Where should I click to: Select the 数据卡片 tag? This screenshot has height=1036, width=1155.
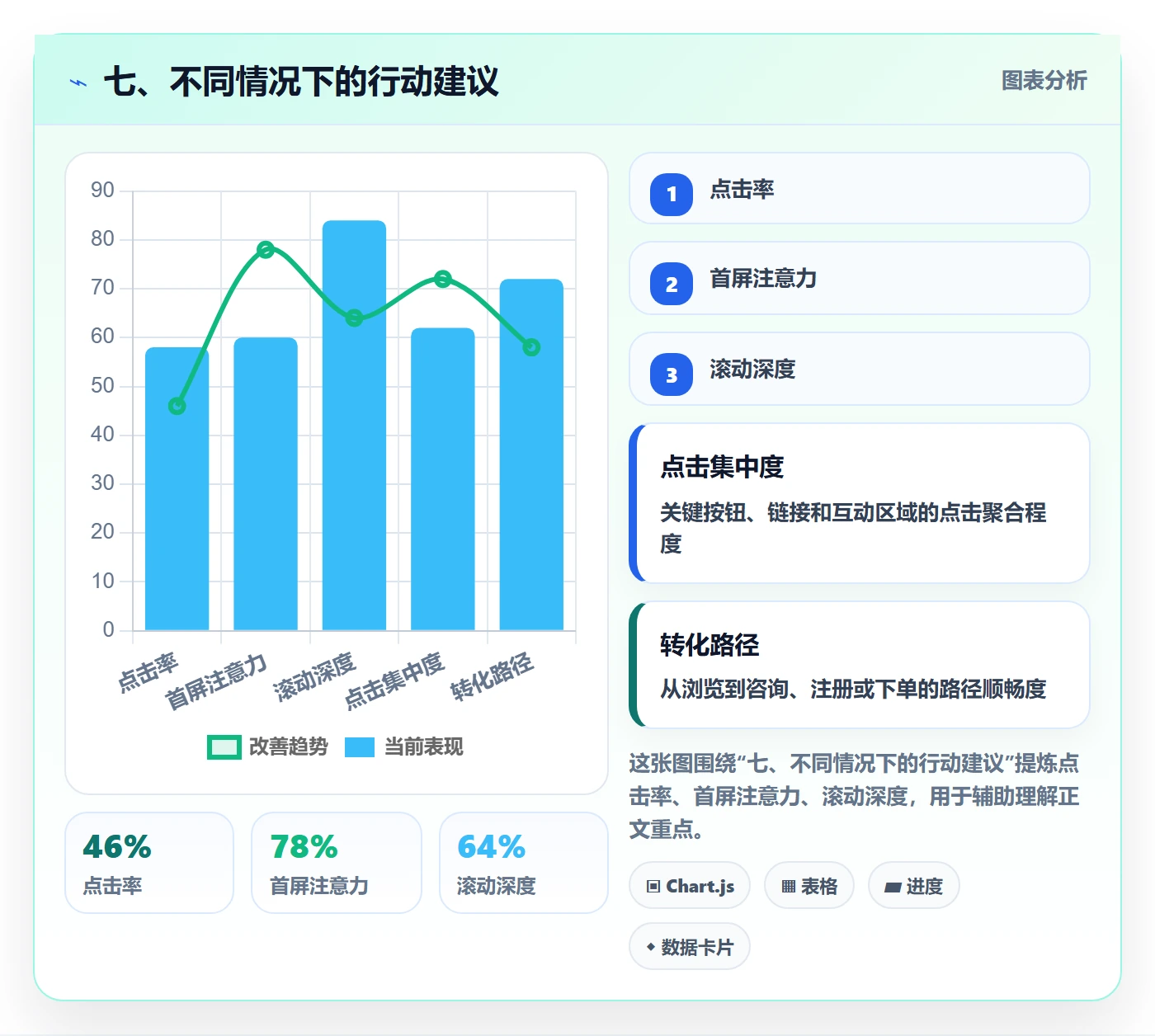[690, 947]
